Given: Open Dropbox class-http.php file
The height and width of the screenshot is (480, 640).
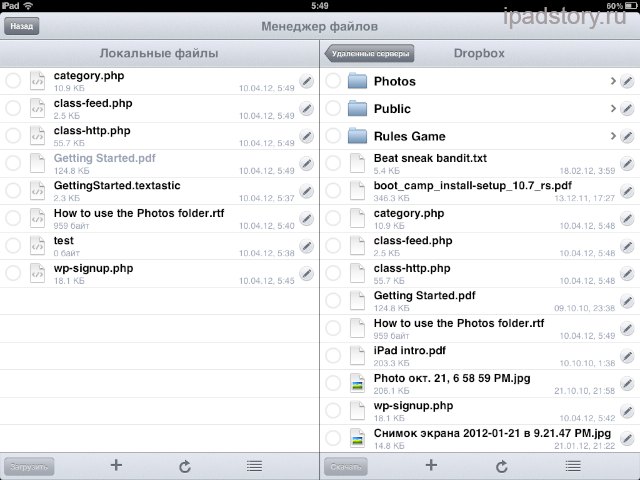Looking at the screenshot, I should (480, 274).
